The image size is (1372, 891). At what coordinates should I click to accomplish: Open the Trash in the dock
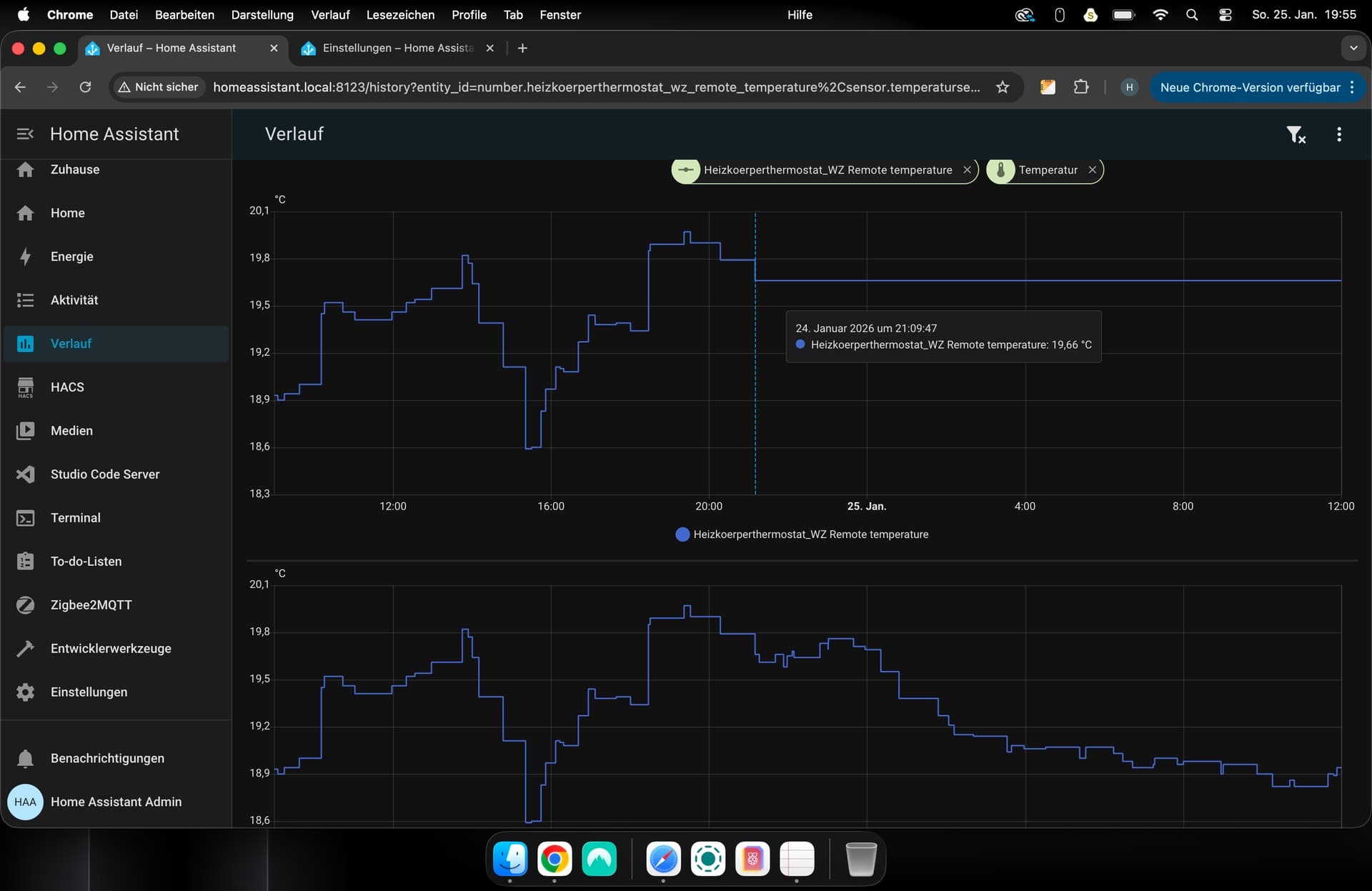860,858
